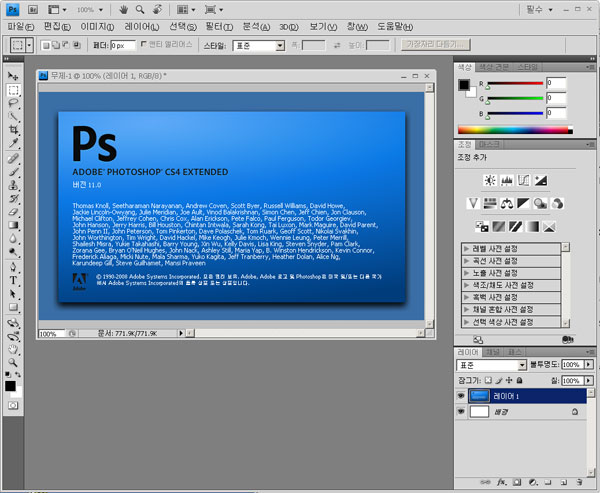This screenshot has height=493, width=600.
Task: Select the Type tool
Action: click(13, 280)
